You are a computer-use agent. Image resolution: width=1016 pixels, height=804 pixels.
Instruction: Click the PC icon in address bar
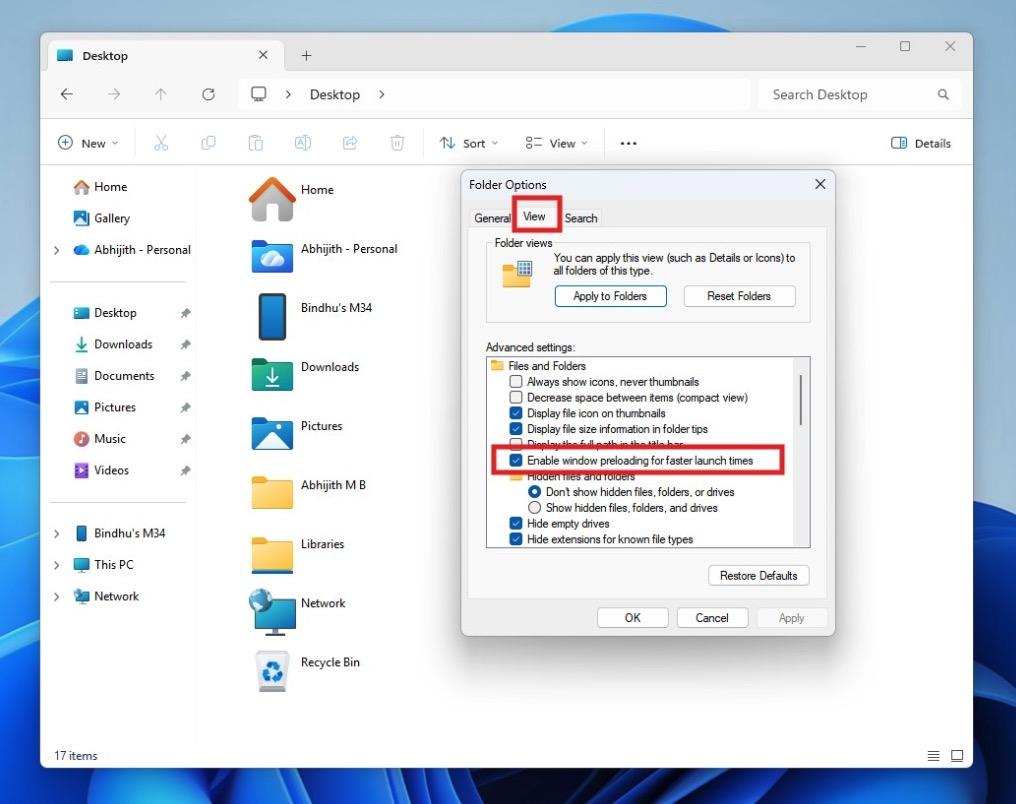point(259,95)
